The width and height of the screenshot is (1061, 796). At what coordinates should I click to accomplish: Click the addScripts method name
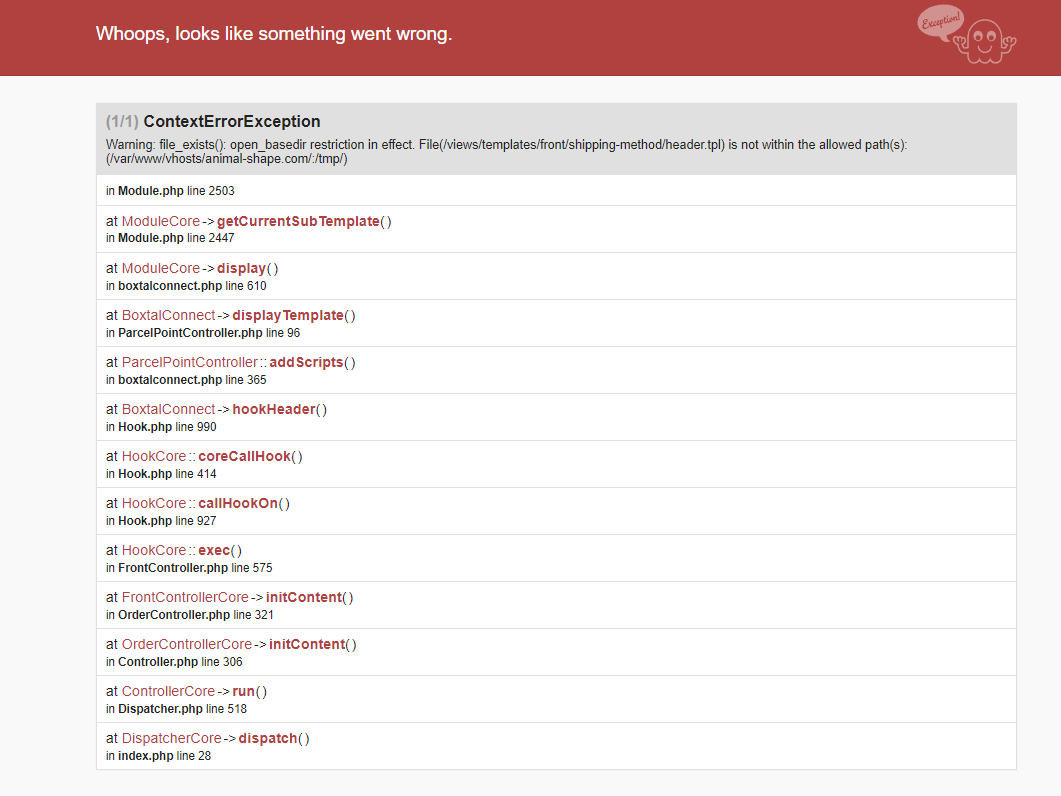(x=306, y=362)
